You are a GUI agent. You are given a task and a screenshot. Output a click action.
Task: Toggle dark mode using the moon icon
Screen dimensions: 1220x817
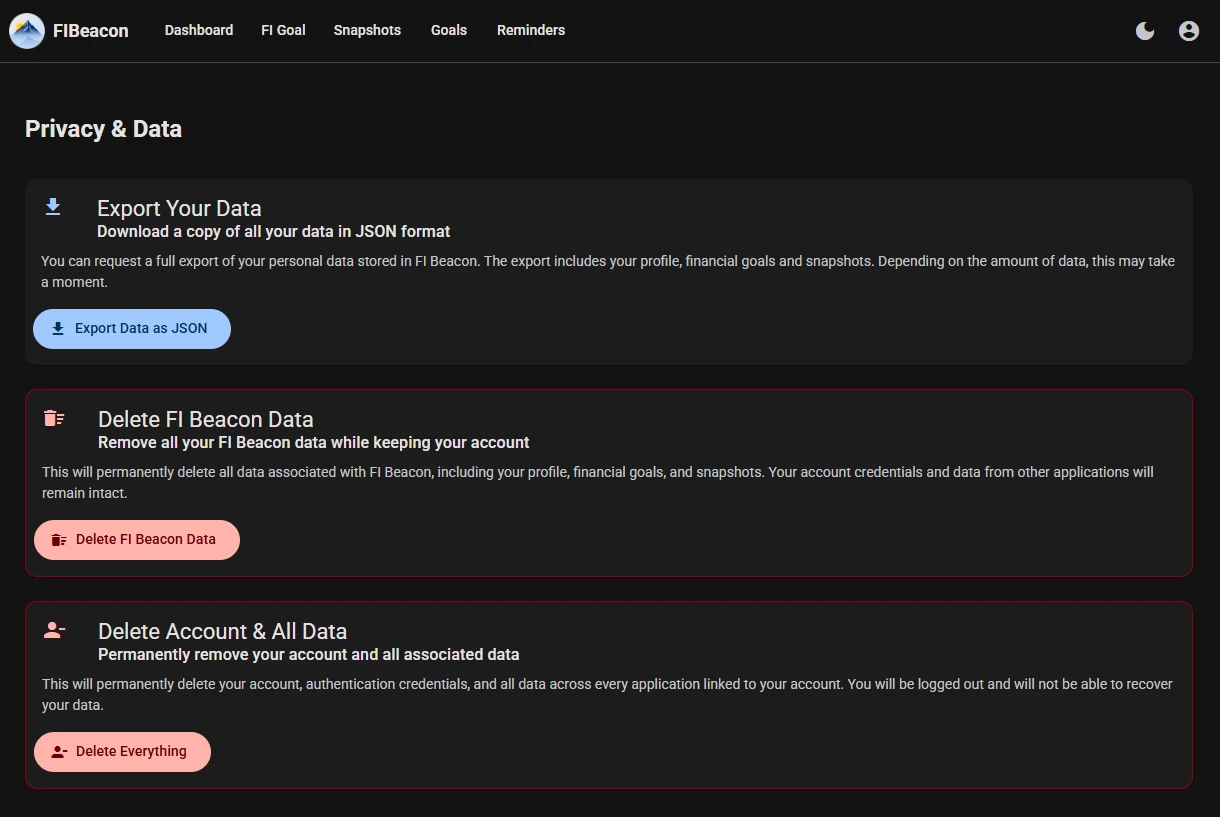pos(1144,31)
